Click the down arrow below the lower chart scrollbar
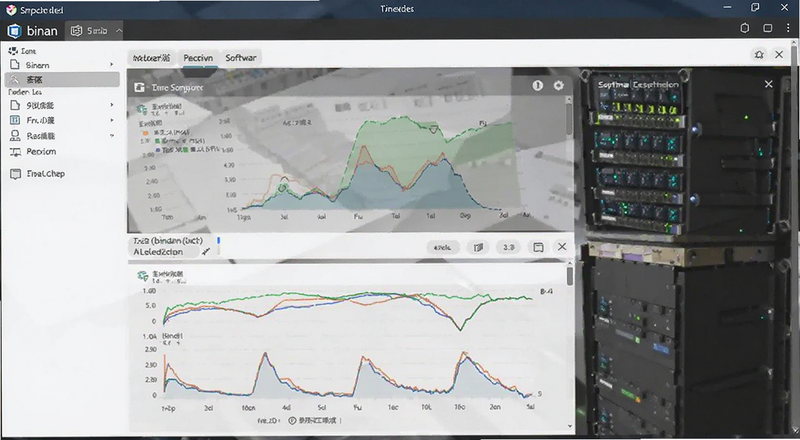 tap(569, 426)
